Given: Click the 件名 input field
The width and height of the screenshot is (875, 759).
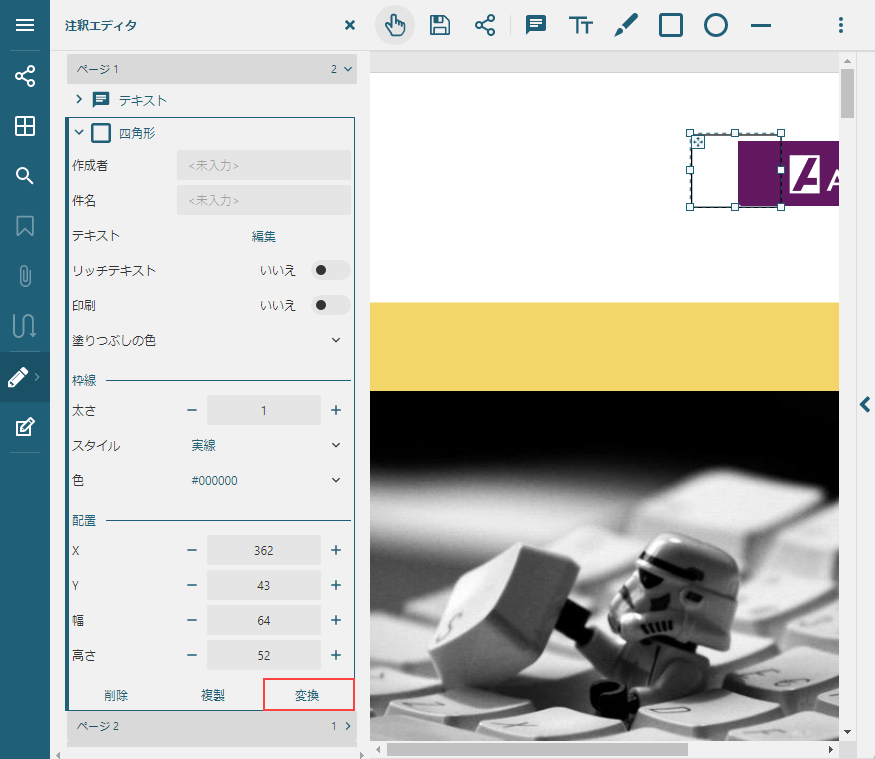Looking at the screenshot, I should pyautogui.click(x=263, y=200).
